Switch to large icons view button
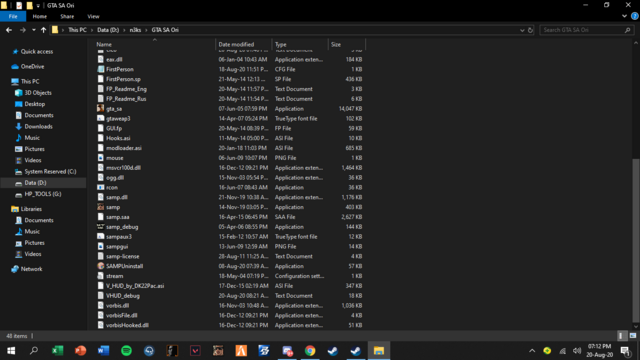640x360 pixels. click(x=633, y=336)
